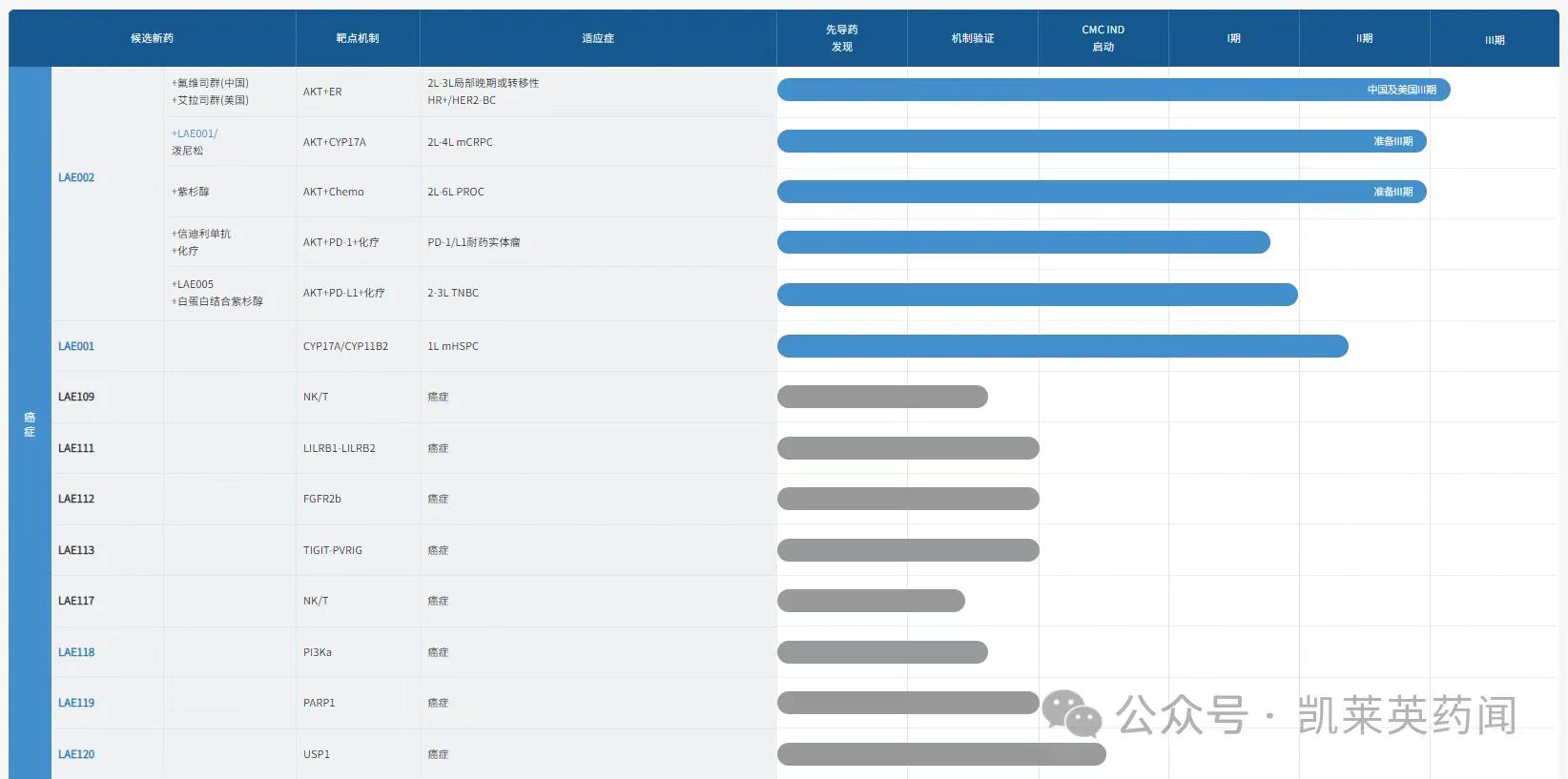This screenshot has height=779, width=1568.
Task: Click the LAE120 gray progress bar
Action: [941, 754]
